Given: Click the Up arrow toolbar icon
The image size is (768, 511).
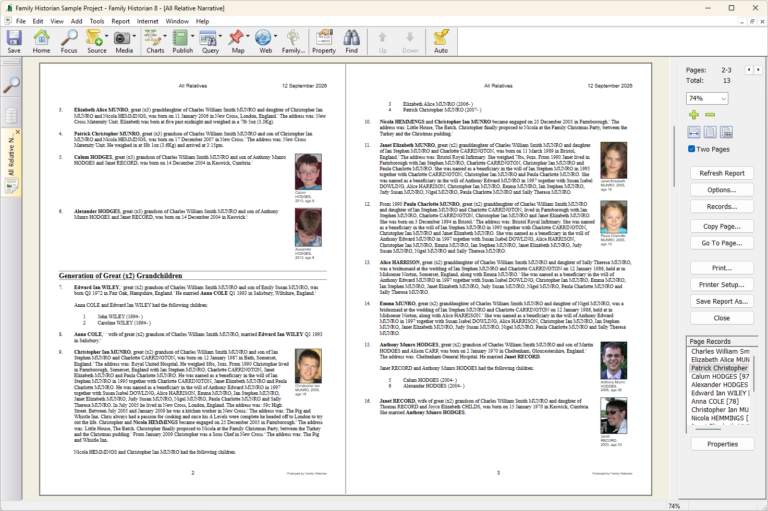Looking at the screenshot, I should click(383, 41).
